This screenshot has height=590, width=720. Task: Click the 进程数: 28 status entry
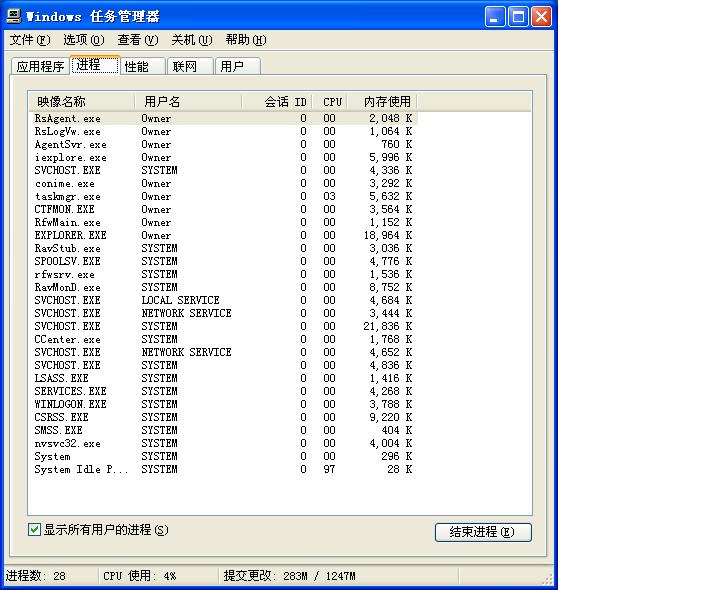tap(35, 576)
